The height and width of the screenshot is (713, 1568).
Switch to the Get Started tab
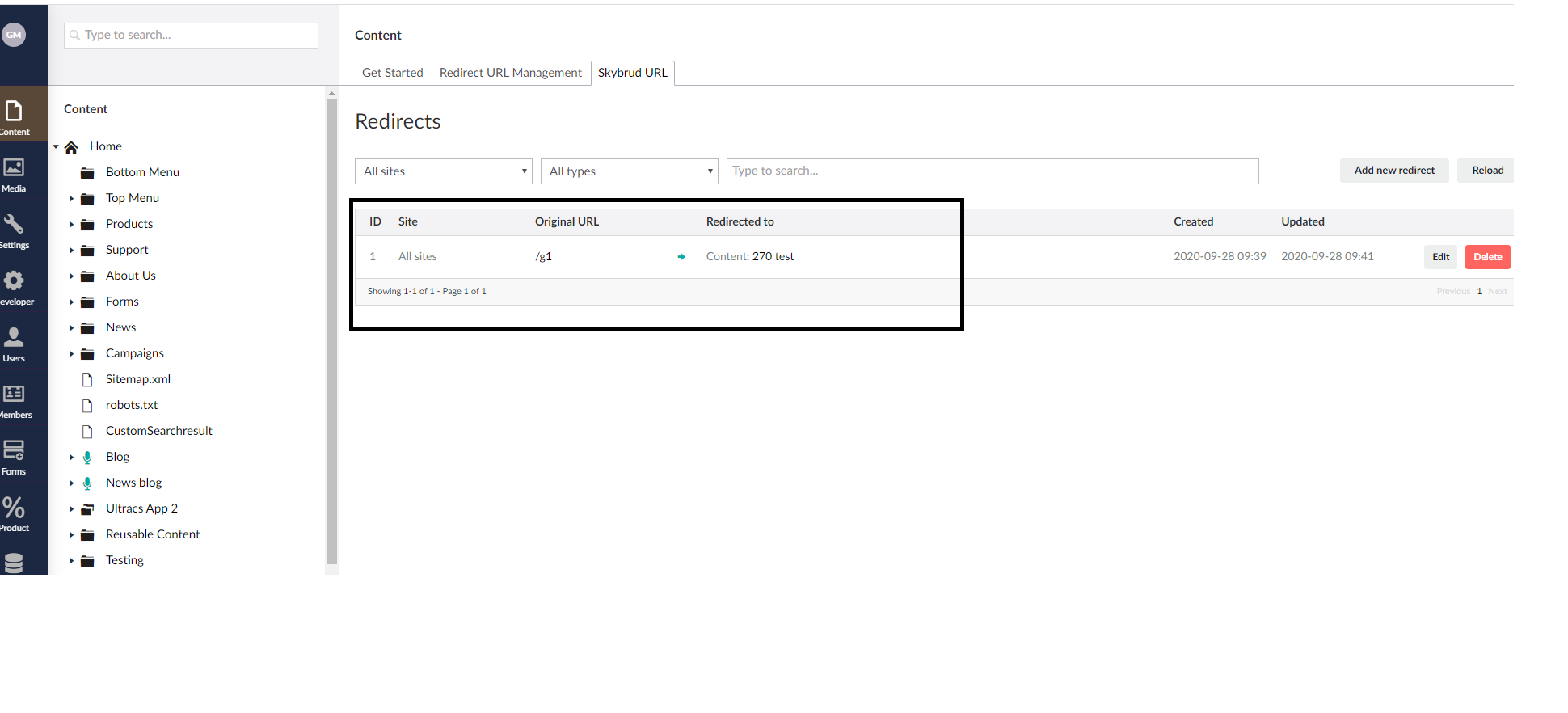point(393,73)
